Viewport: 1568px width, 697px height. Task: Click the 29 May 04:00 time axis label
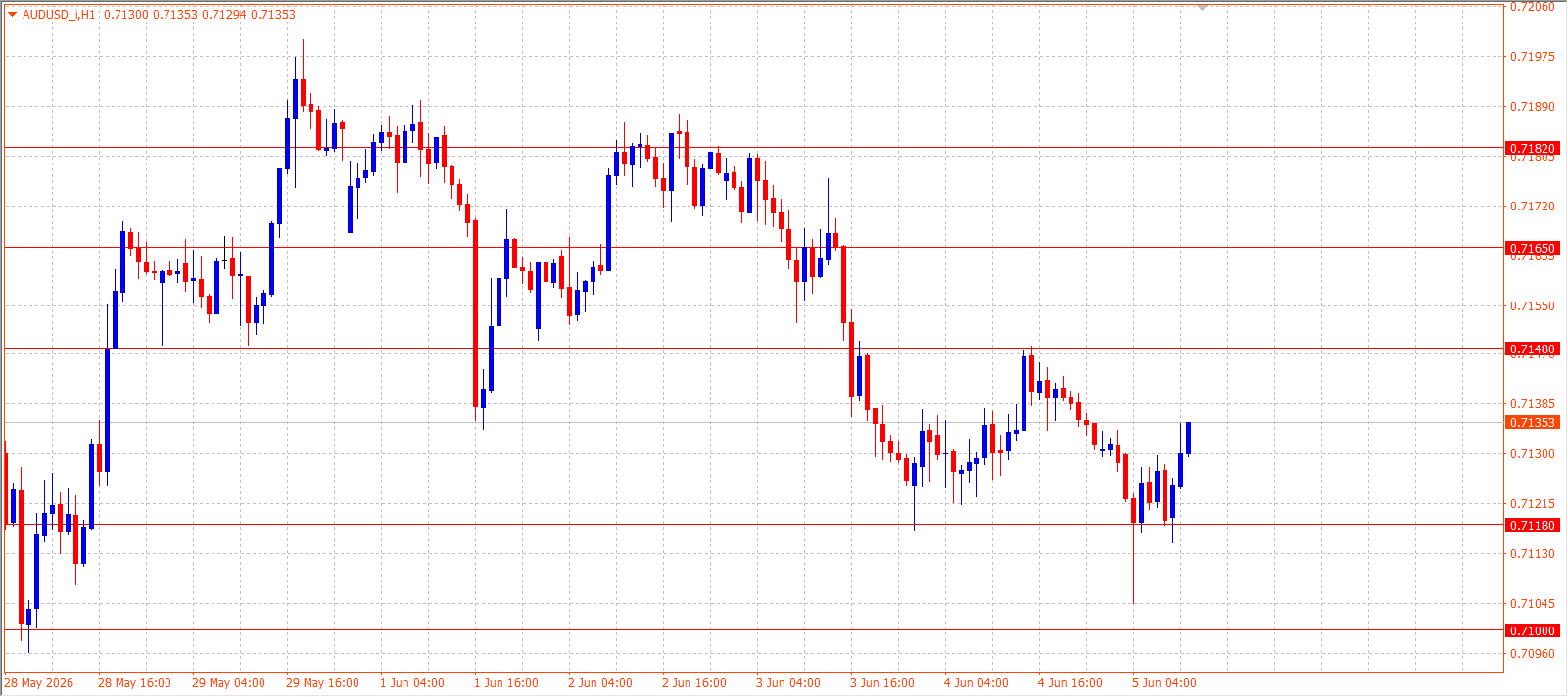[x=228, y=683]
